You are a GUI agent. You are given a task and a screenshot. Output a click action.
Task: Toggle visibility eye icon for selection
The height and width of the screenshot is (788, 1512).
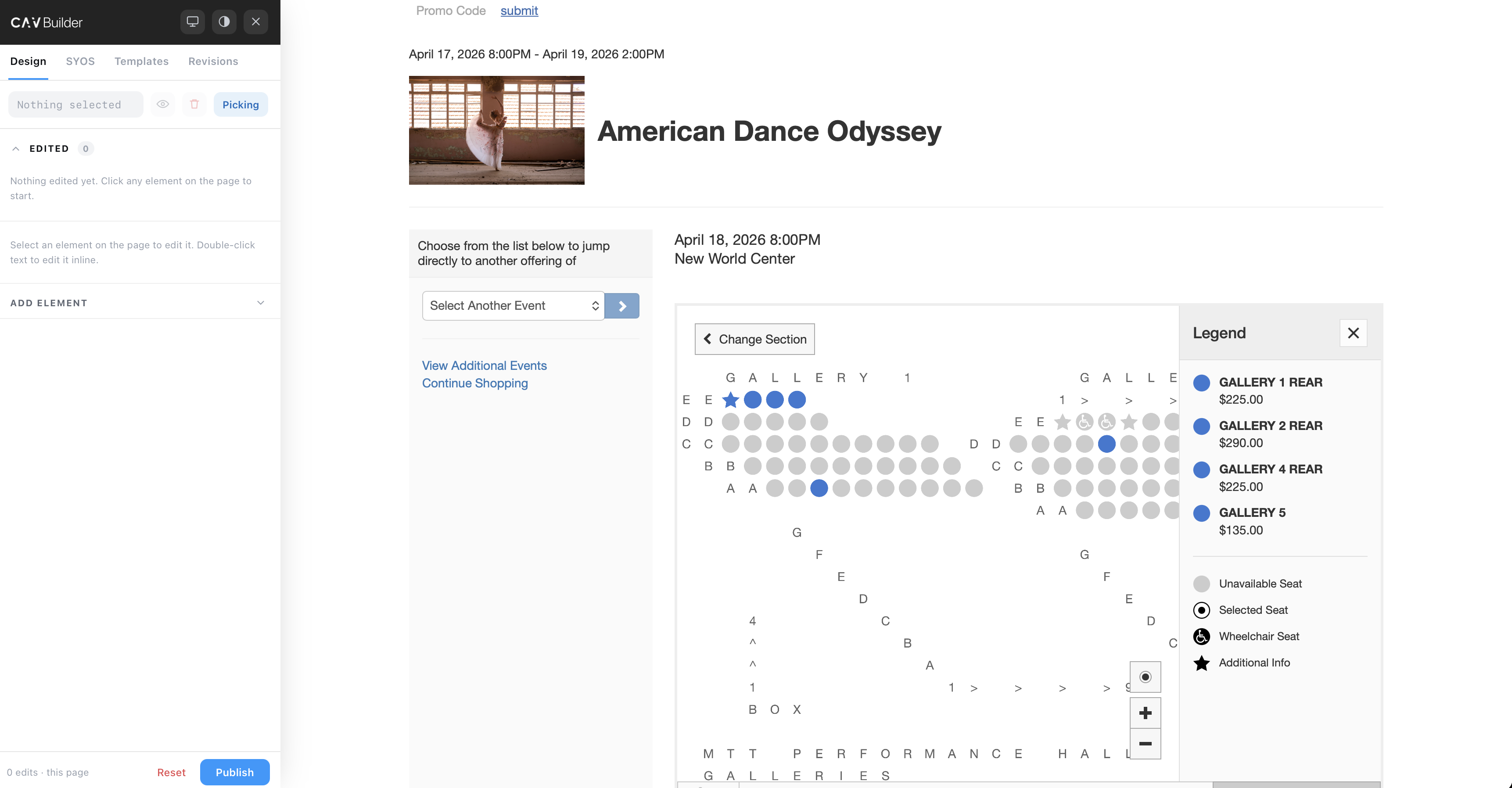(162, 104)
